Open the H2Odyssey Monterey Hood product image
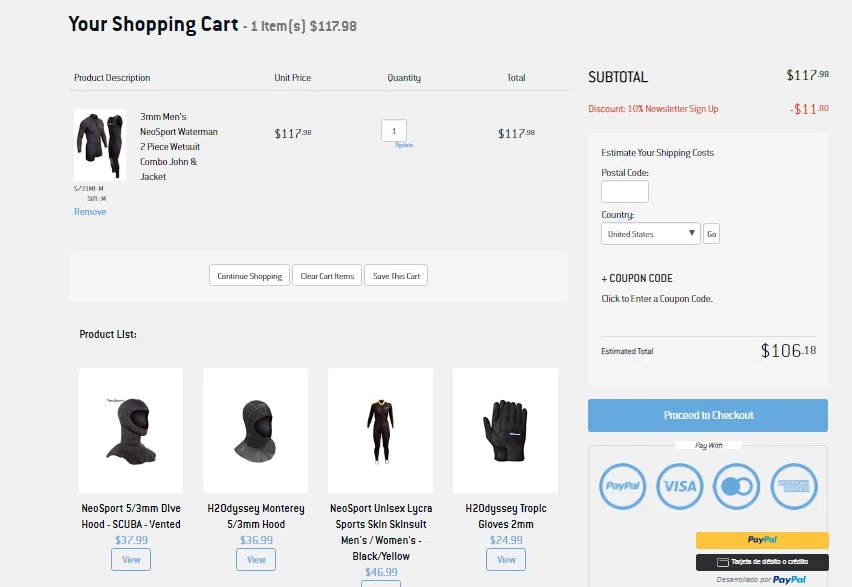 pyautogui.click(x=255, y=430)
